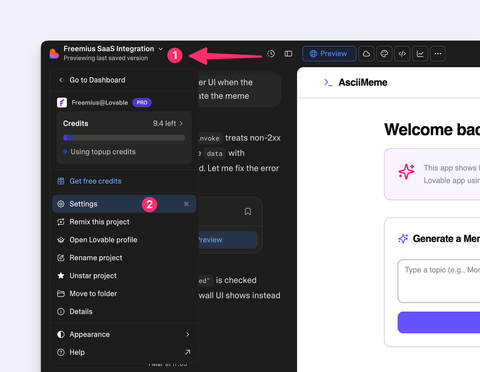This screenshot has width=480, height=372.
Task: Click the Freemius@Lovable workspace name
Action: (100, 103)
